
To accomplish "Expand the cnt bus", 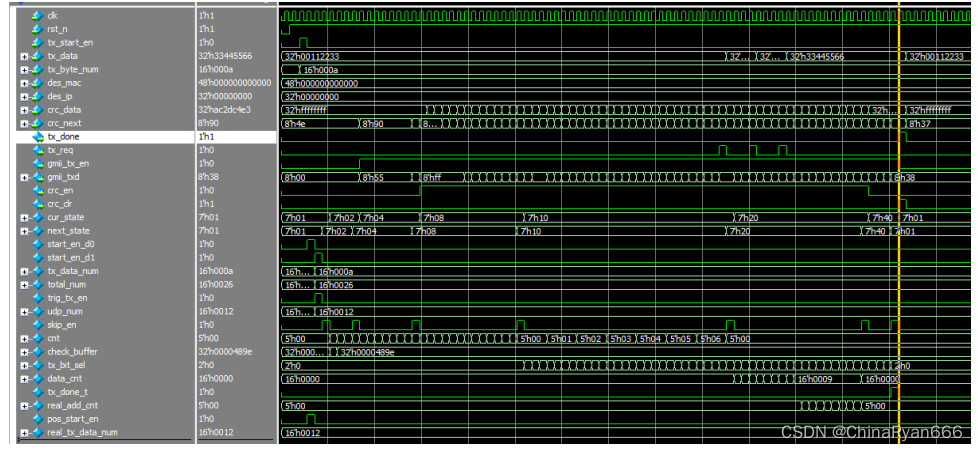I will coord(24,339).
